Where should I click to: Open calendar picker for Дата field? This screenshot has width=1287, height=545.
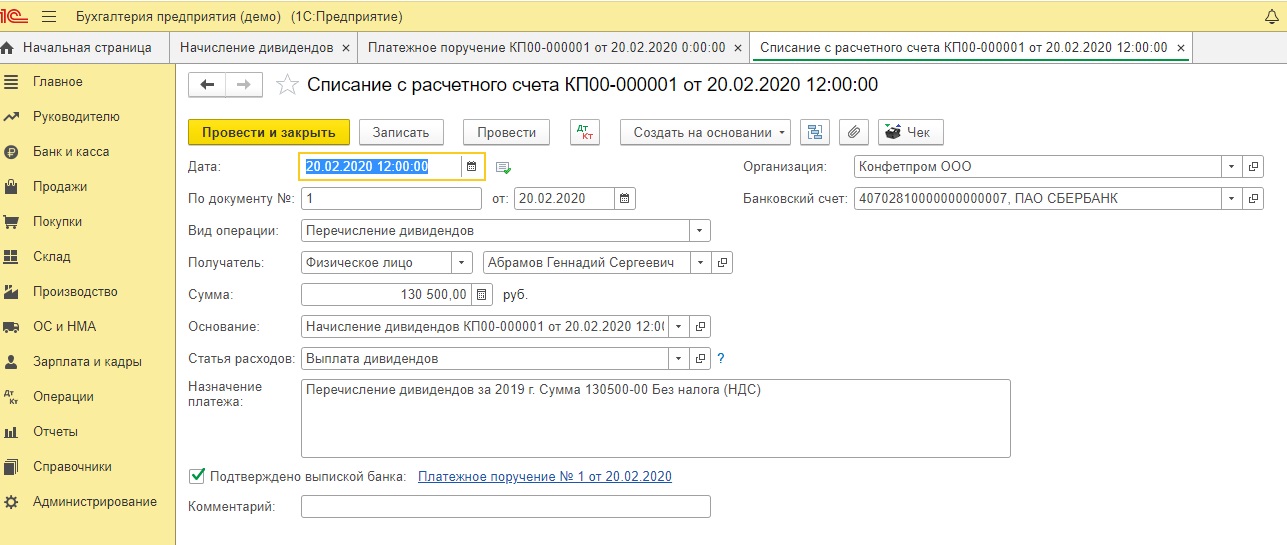pyautogui.click(x=472, y=167)
